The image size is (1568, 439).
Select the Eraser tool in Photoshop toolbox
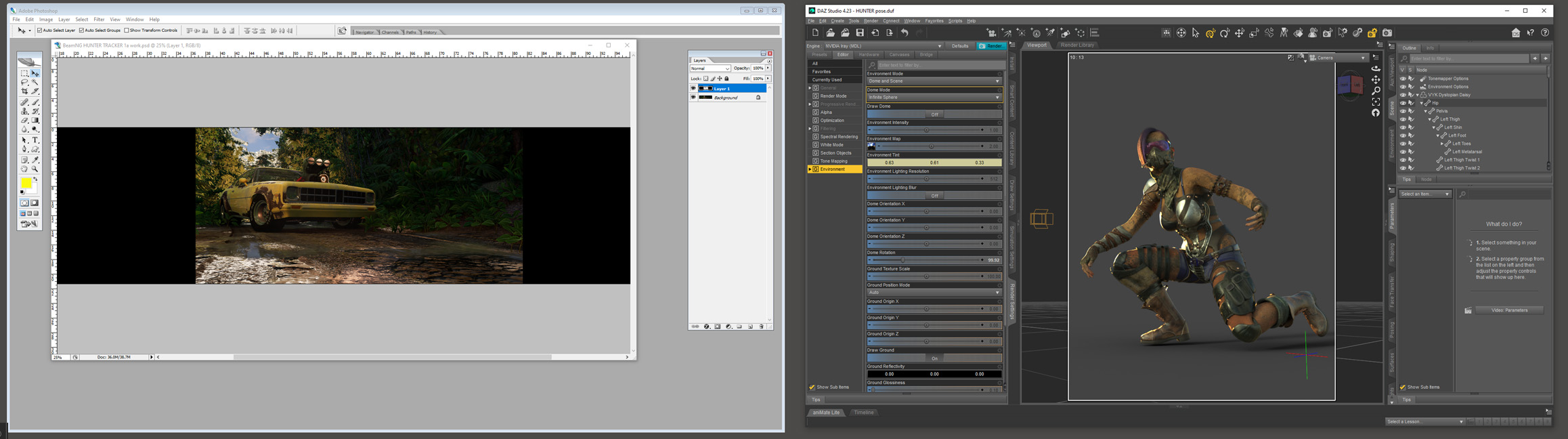click(24, 121)
